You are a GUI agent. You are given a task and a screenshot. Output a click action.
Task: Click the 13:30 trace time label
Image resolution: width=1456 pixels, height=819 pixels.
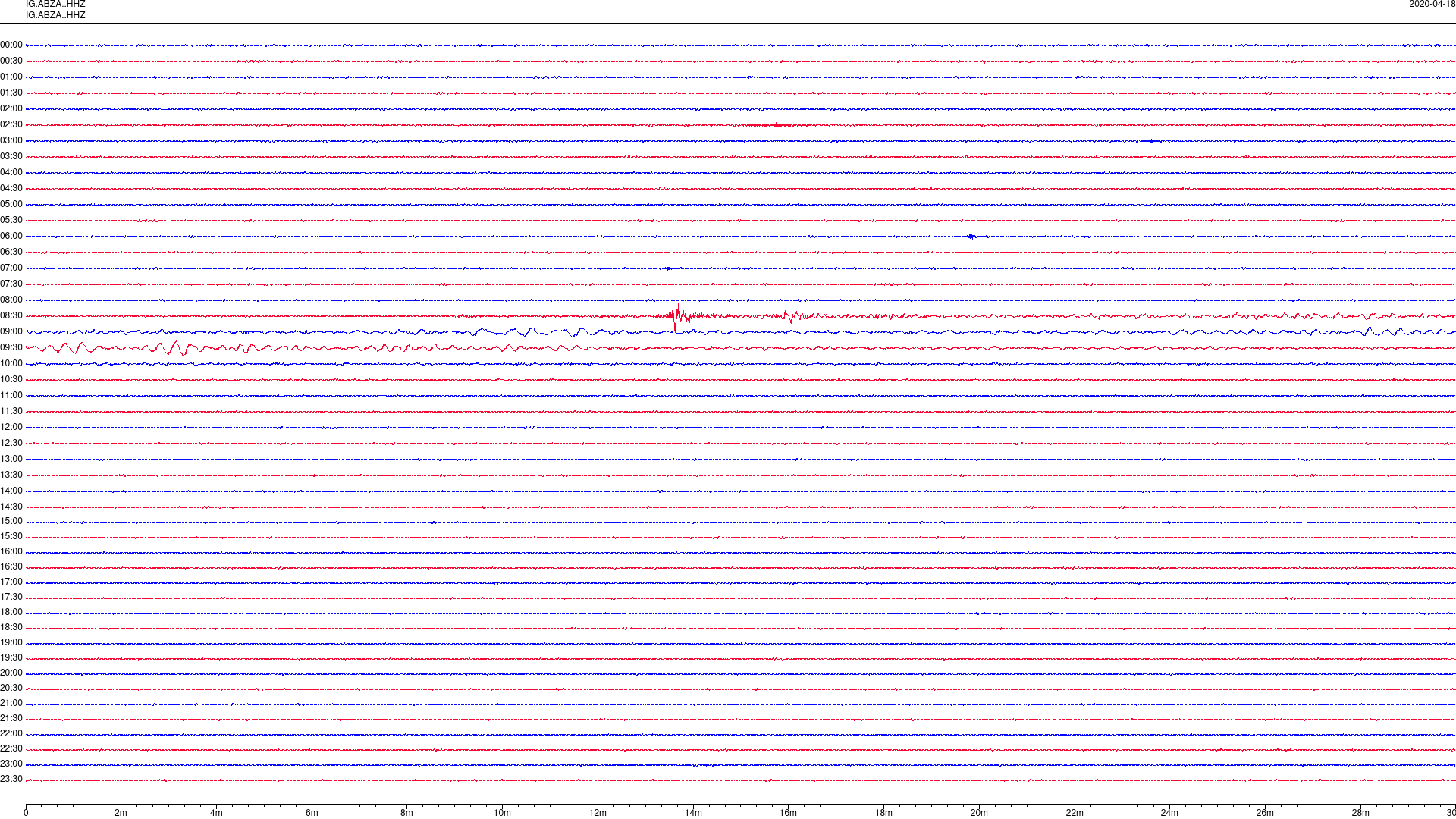click(x=11, y=475)
